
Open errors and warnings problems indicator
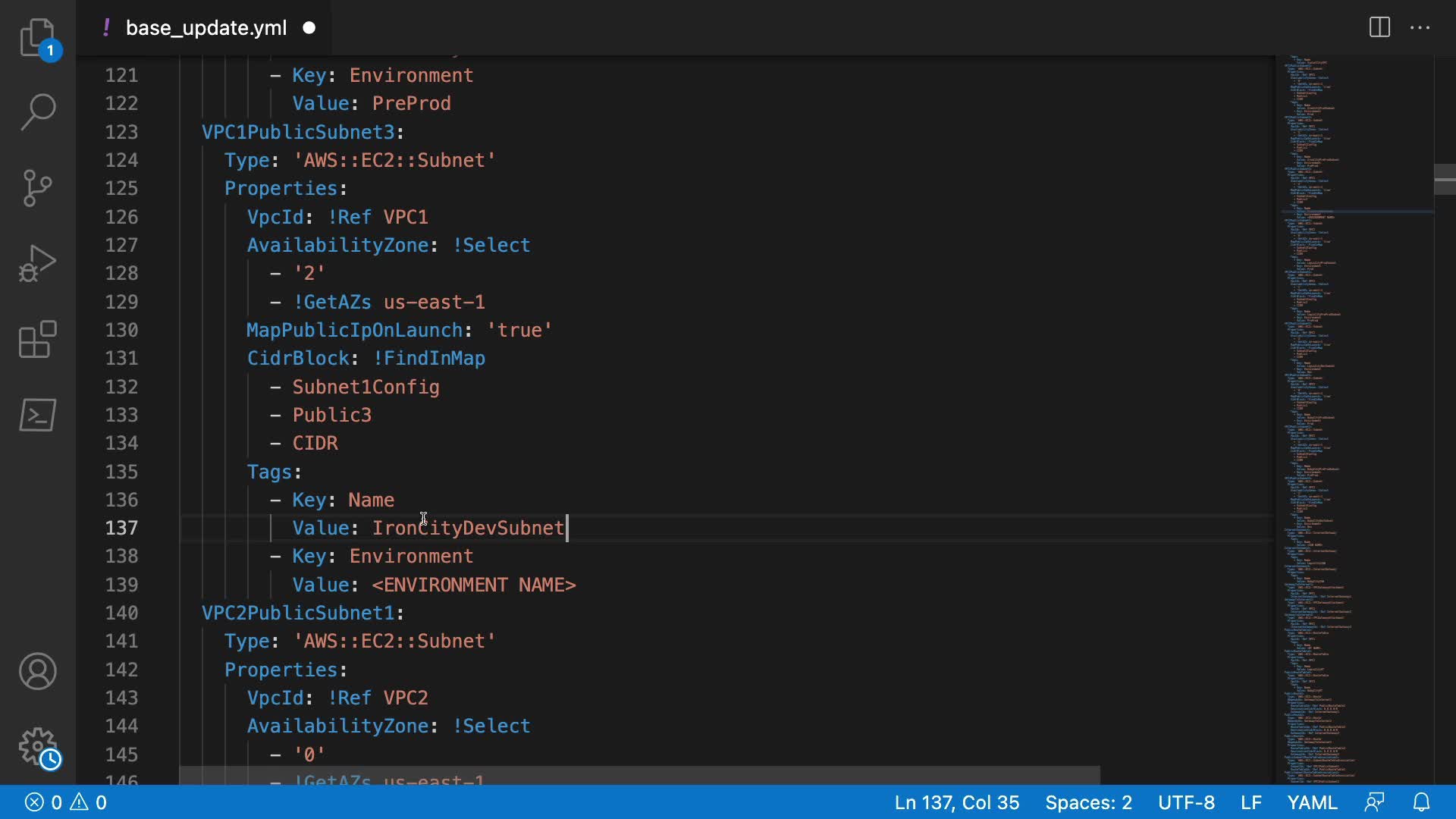pos(66,802)
